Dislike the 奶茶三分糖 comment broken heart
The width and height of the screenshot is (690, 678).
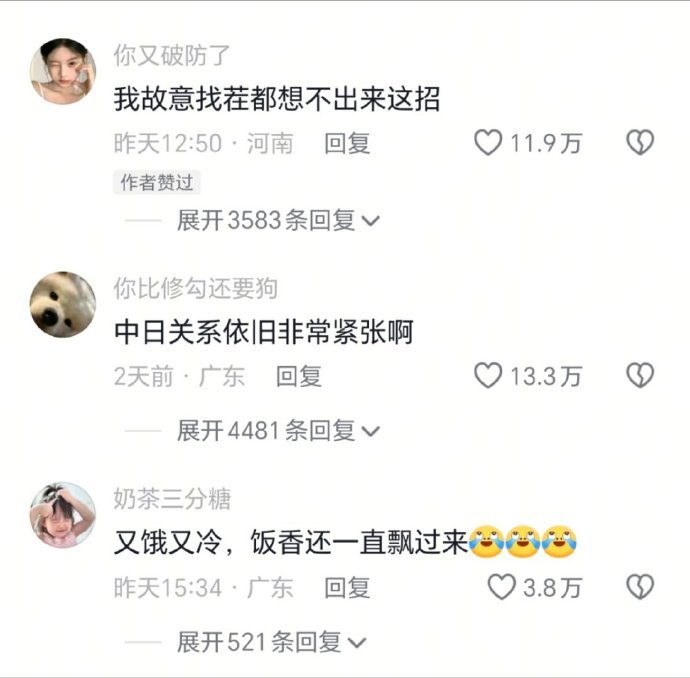[640, 587]
